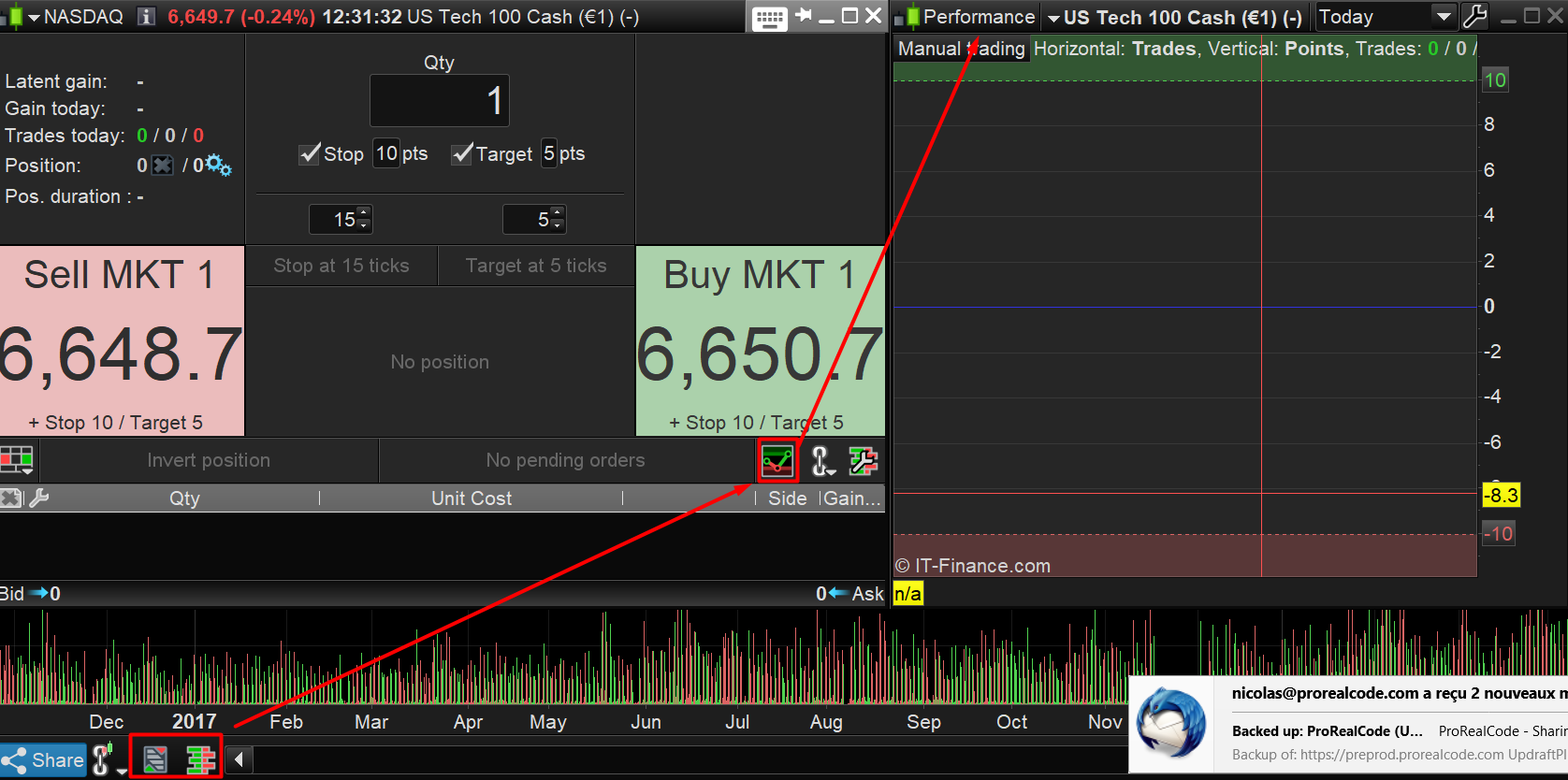The width and height of the screenshot is (1568, 780).
Task: Expand the NASDAQ market dropdown arrow
Action: pos(34,18)
